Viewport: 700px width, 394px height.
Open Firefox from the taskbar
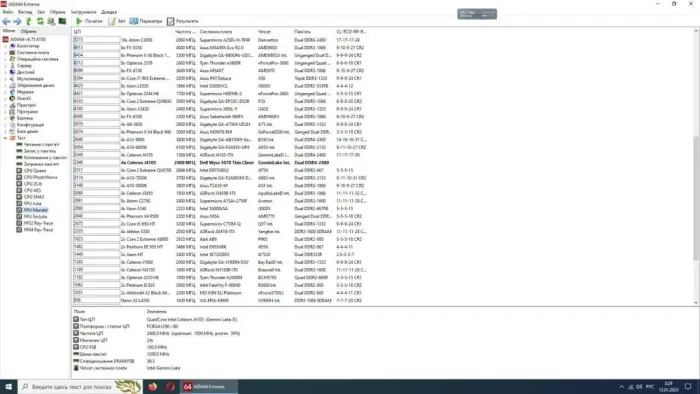point(153,386)
